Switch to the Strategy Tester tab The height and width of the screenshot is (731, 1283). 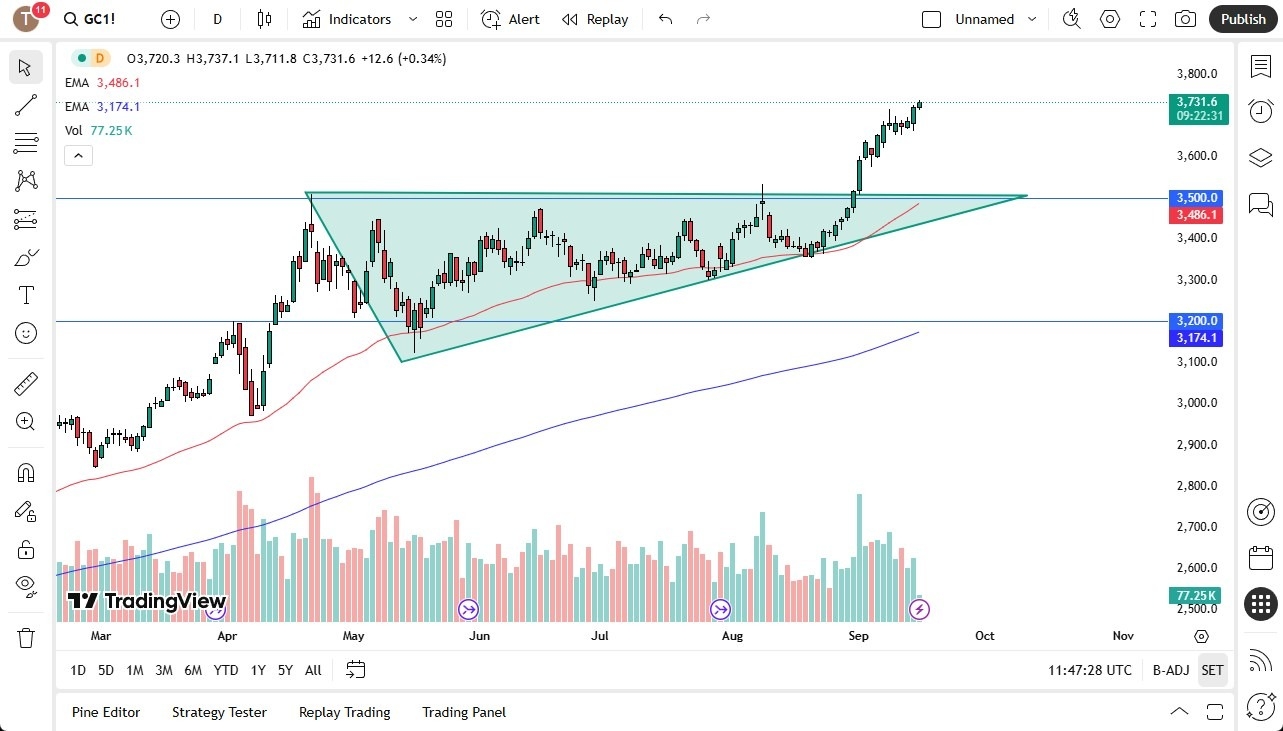219,712
